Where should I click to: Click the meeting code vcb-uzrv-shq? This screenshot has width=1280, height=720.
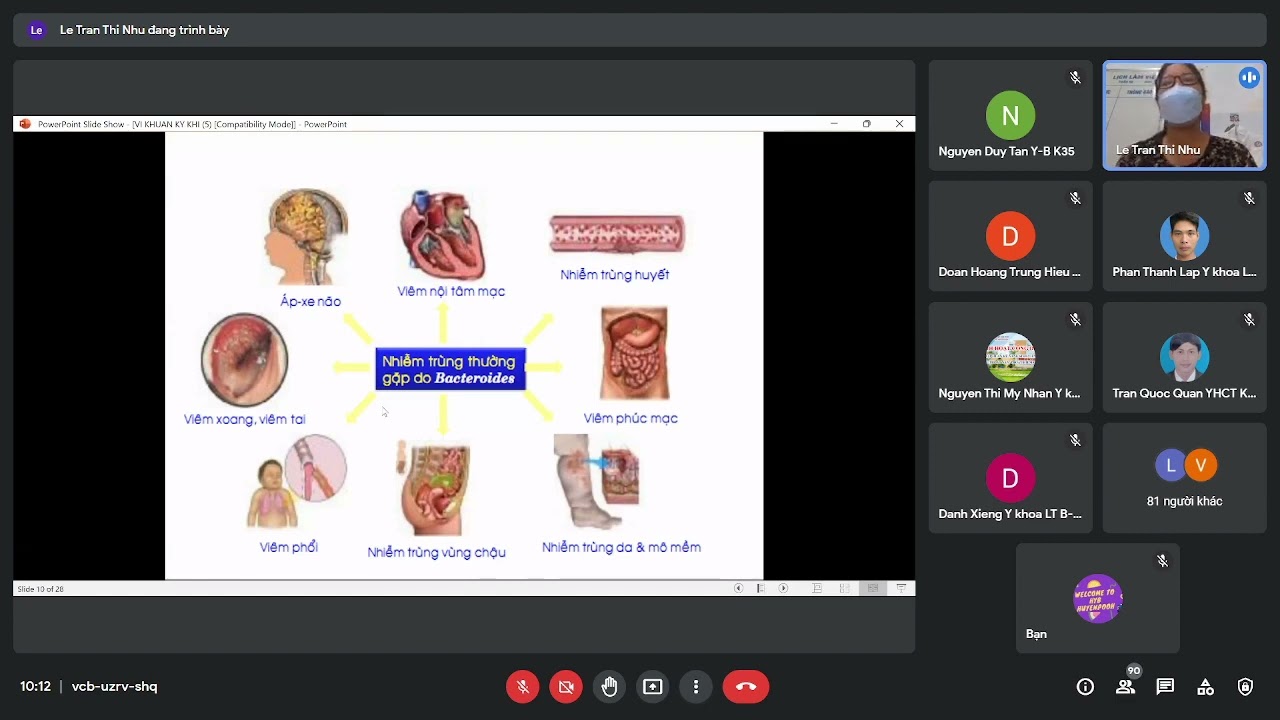pyautogui.click(x=114, y=687)
